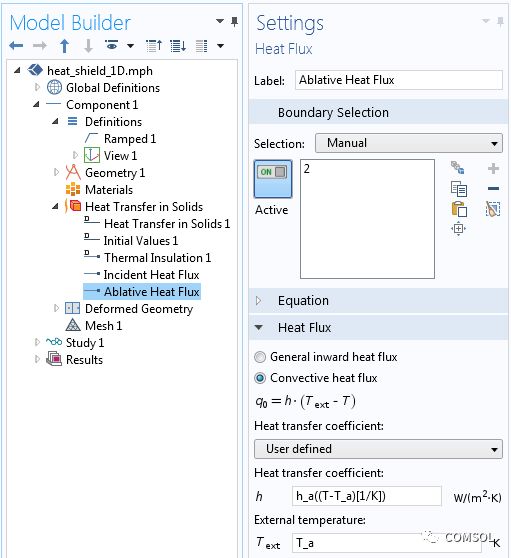Select the Ramped 1 function node

130,138
